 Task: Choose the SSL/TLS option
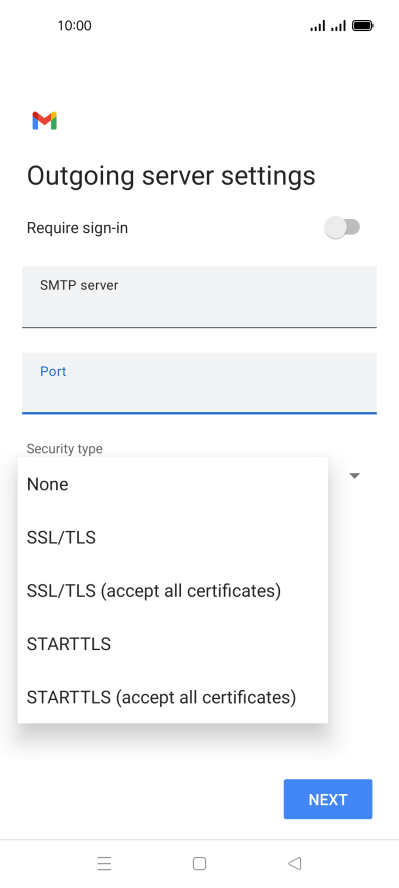pos(173,537)
